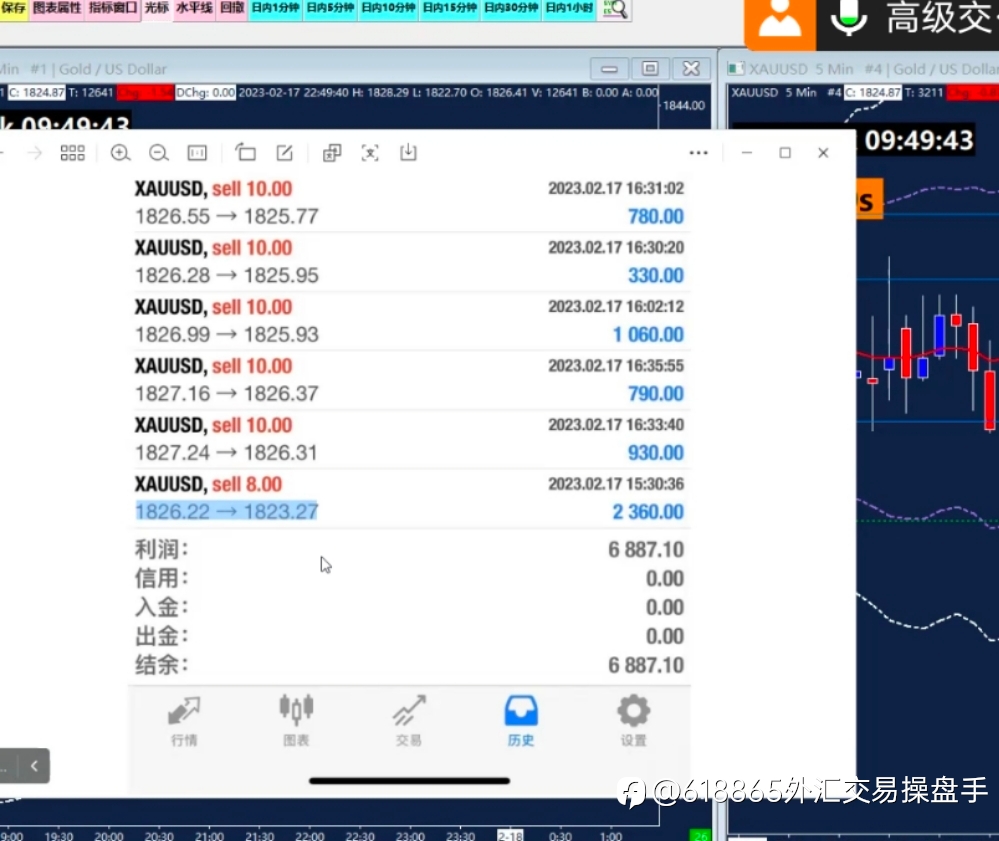The width and height of the screenshot is (999, 841).
Task: Select the highlighted 1826.22 → 1823.27 price
Action: pos(226,512)
